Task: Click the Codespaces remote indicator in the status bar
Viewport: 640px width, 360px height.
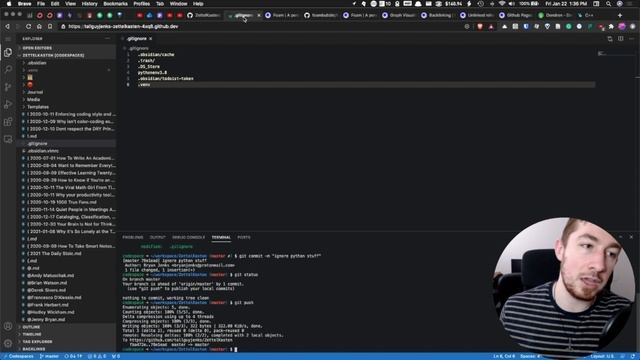Action: click(19, 356)
